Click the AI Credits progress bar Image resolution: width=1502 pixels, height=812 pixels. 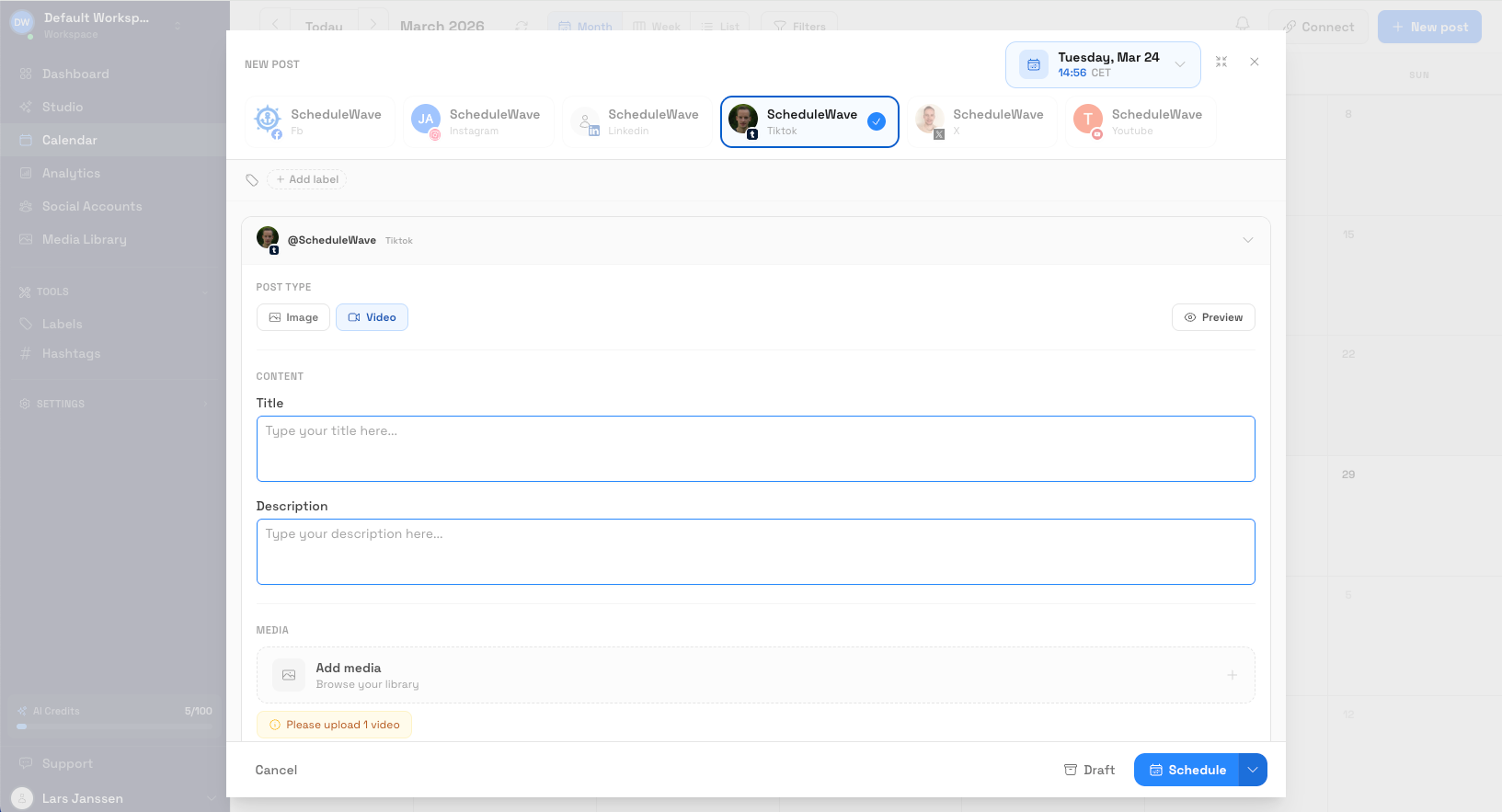coord(114,726)
